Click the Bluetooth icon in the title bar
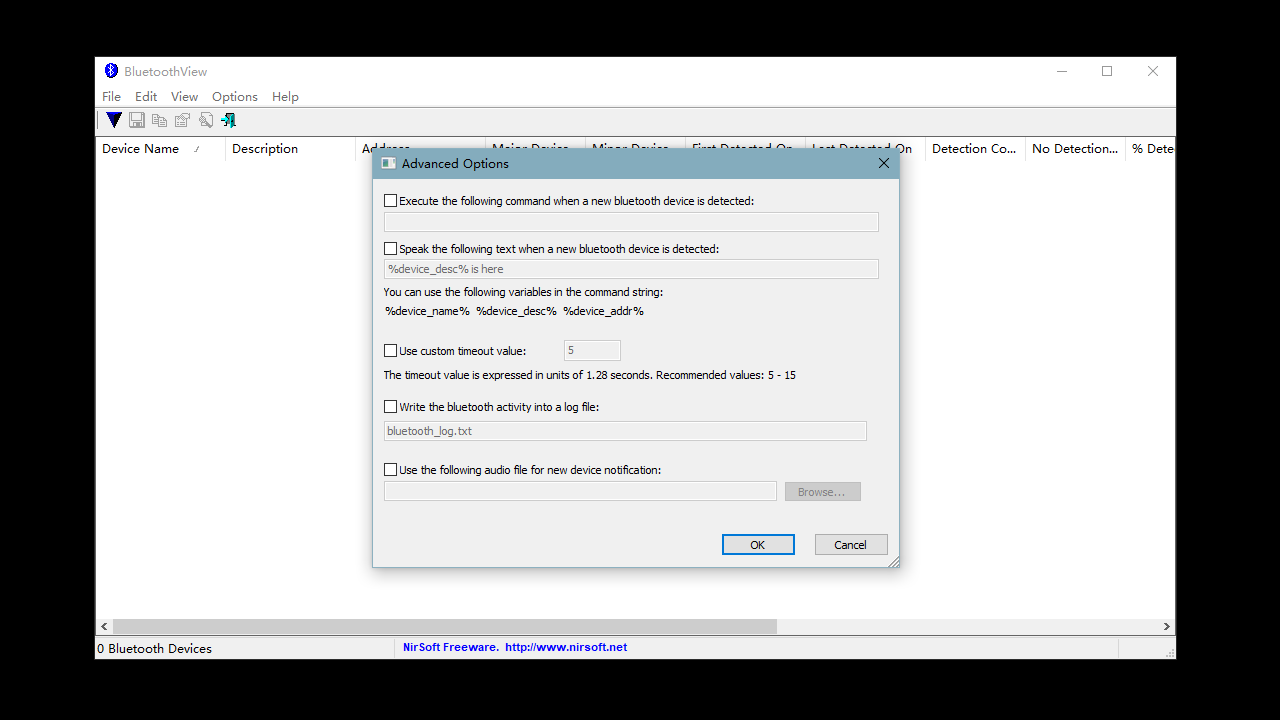The width and height of the screenshot is (1280, 720). (111, 71)
